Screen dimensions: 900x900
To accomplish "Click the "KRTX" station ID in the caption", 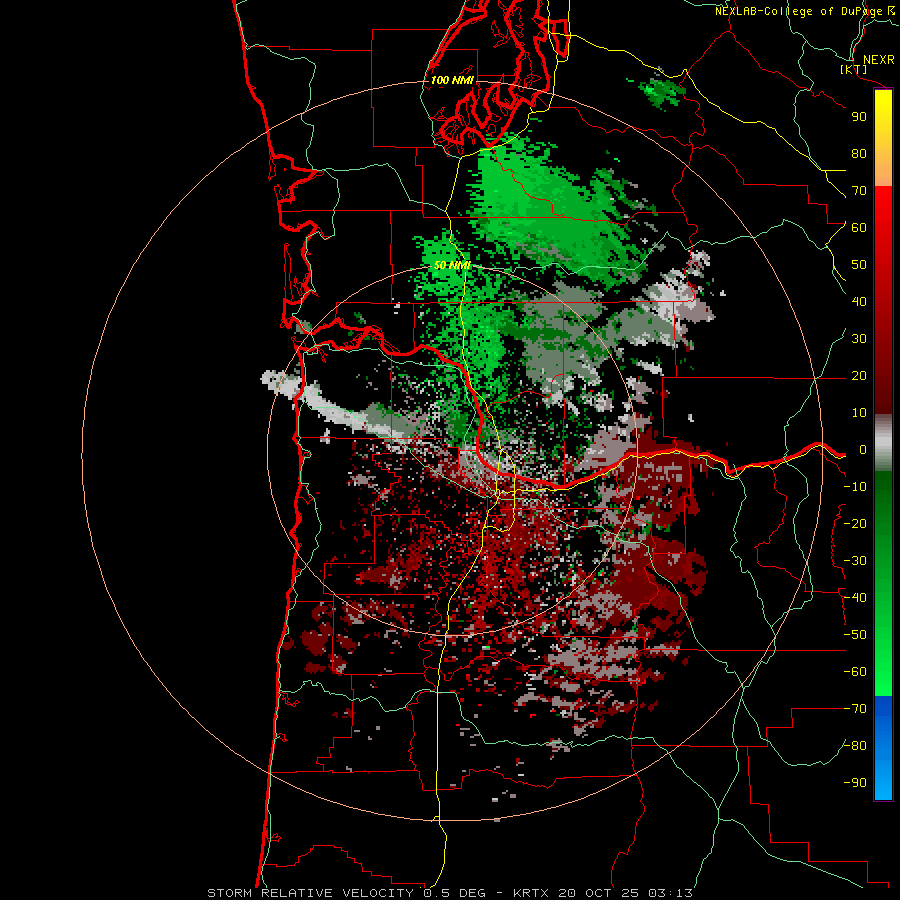I will 532,893.
